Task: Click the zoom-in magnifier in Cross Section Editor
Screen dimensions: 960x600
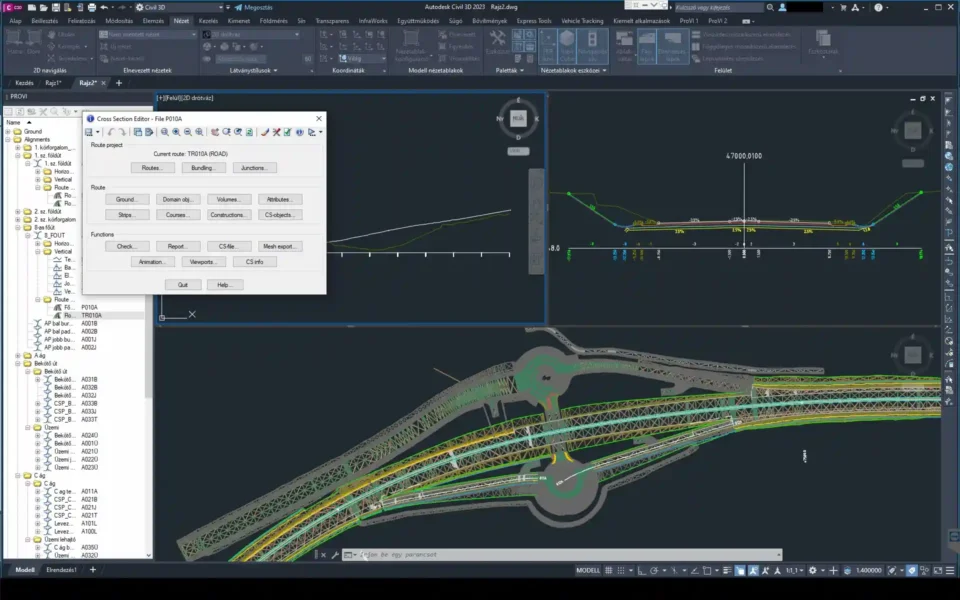Action: [x=176, y=132]
